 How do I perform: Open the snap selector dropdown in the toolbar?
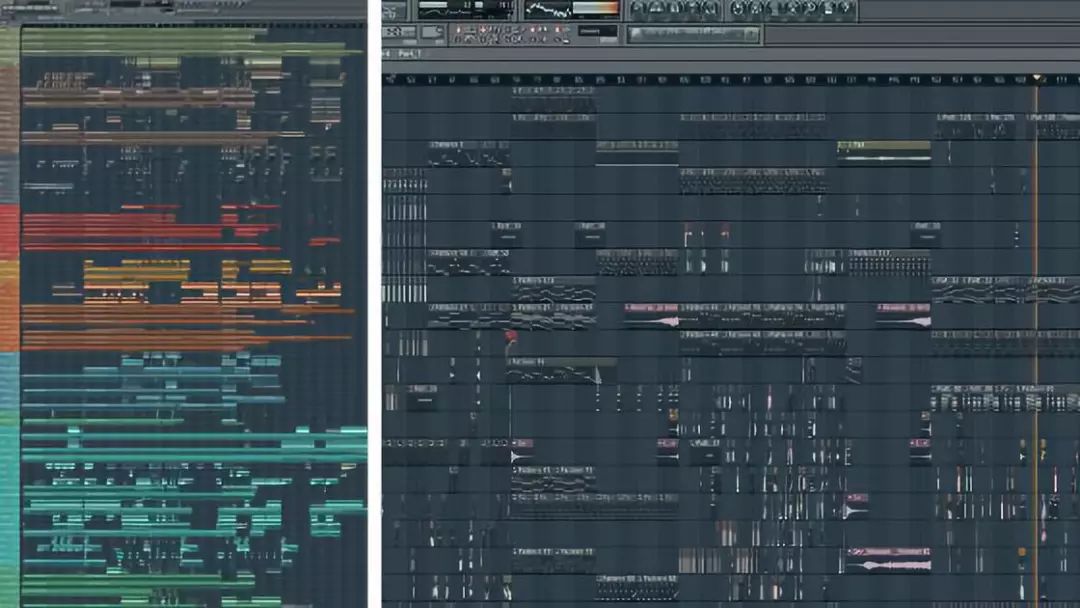597,31
